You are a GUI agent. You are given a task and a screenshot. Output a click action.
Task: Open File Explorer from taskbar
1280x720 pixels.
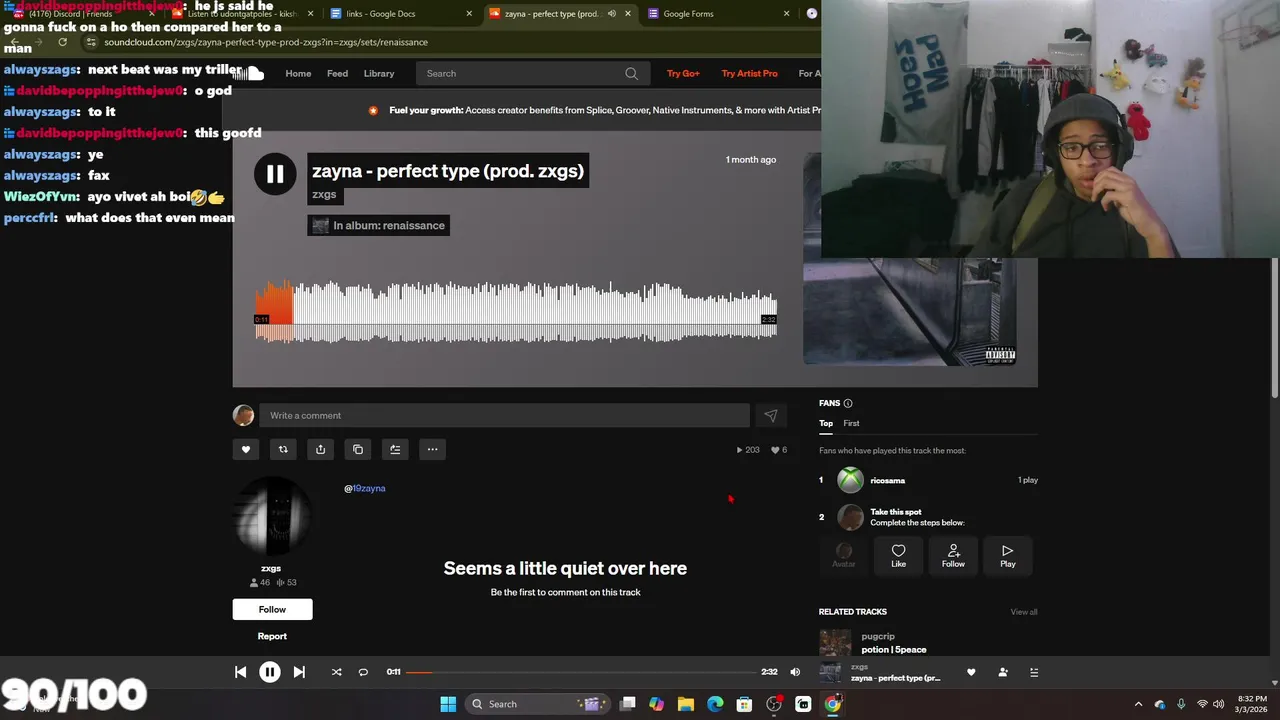click(x=686, y=704)
